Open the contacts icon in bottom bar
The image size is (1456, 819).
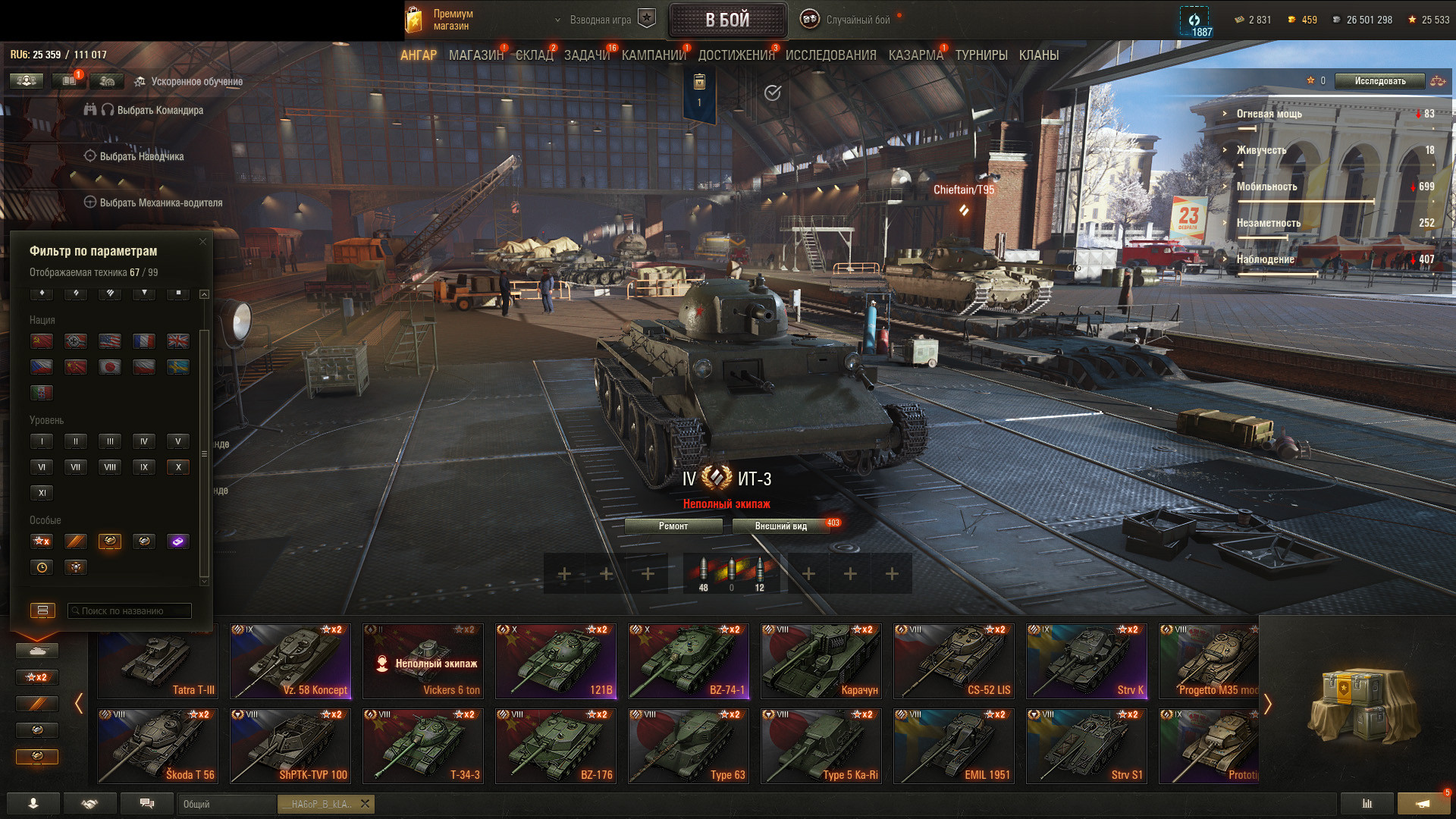(33, 804)
